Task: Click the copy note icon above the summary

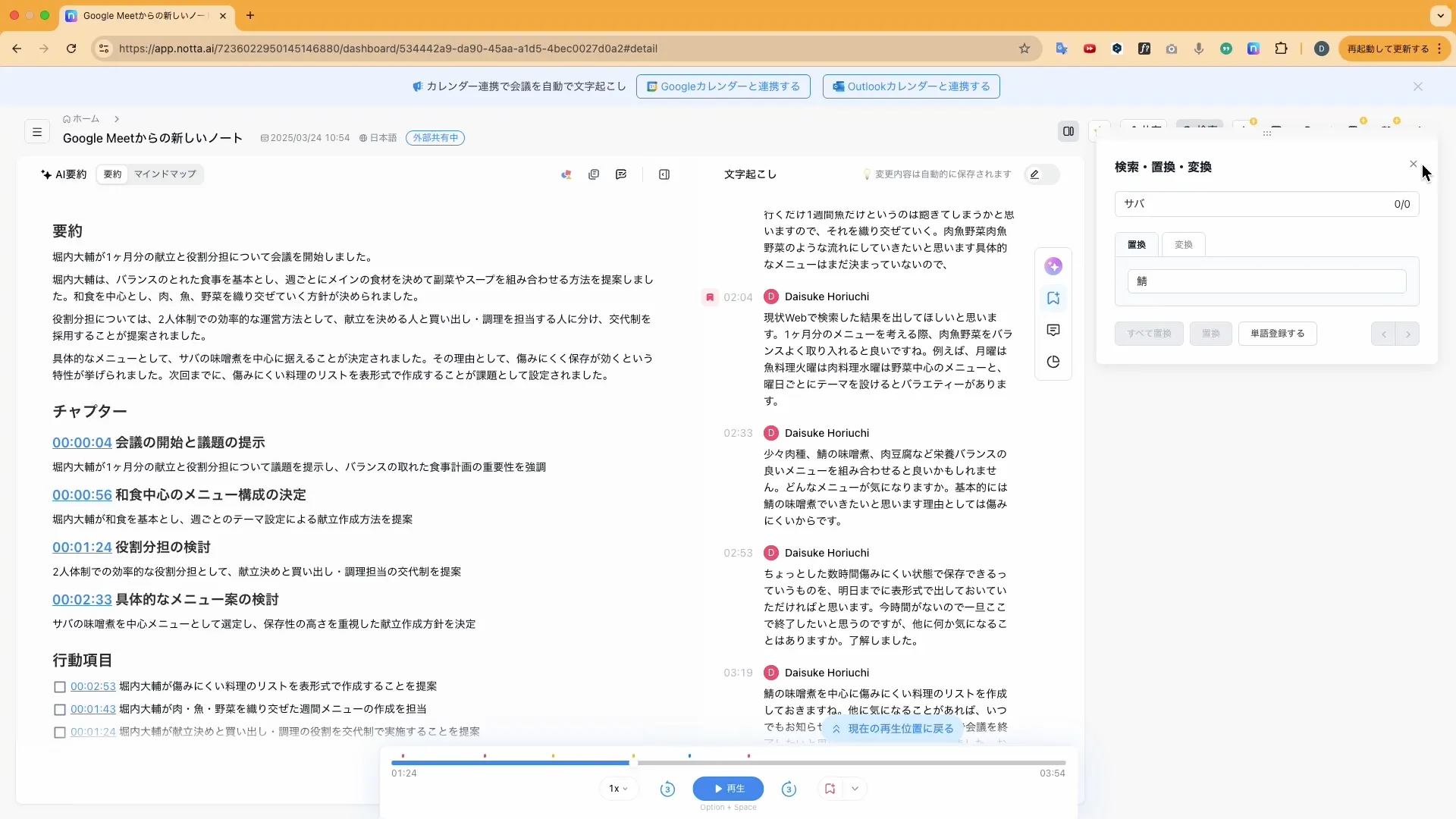Action: [594, 174]
